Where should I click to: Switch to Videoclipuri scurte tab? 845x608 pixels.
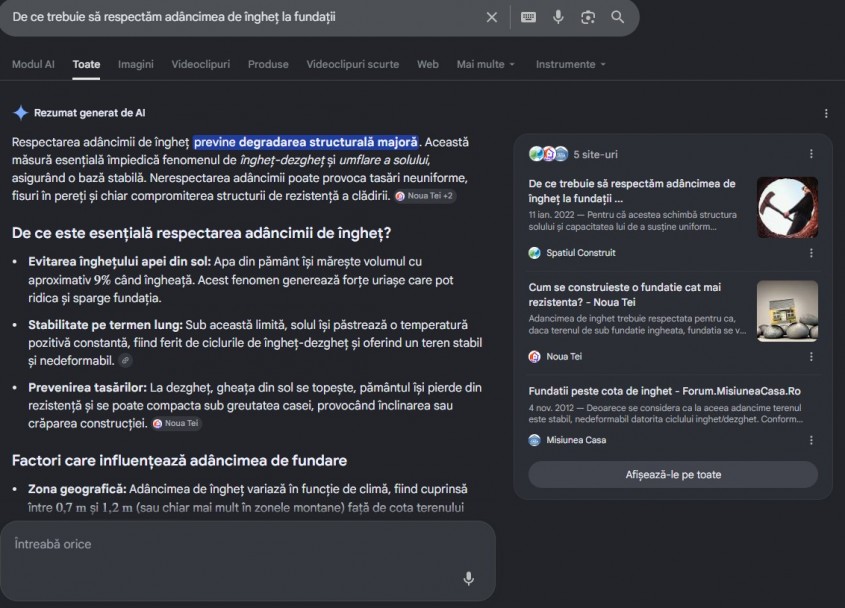pos(353,64)
